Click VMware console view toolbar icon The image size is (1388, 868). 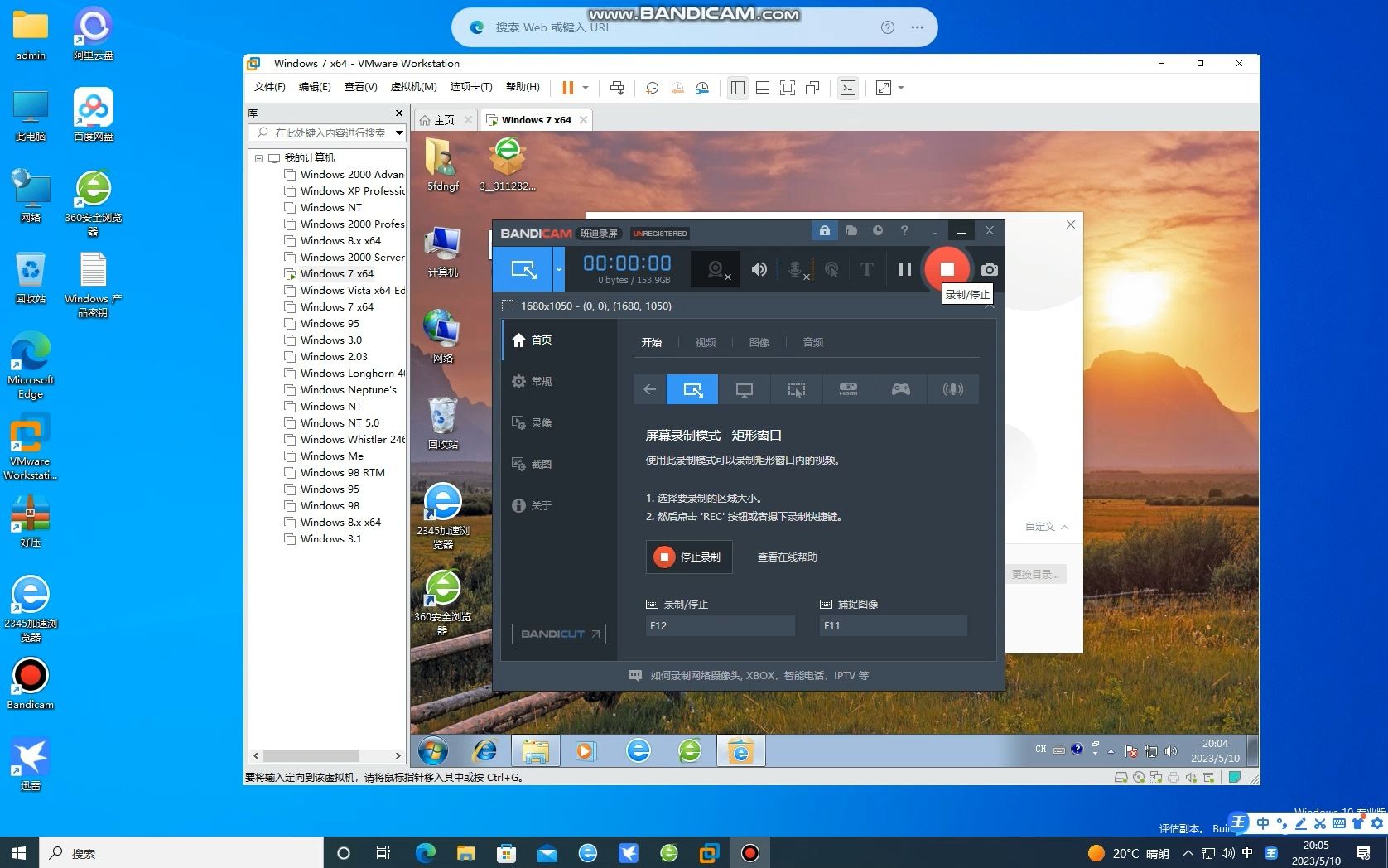pos(848,87)
